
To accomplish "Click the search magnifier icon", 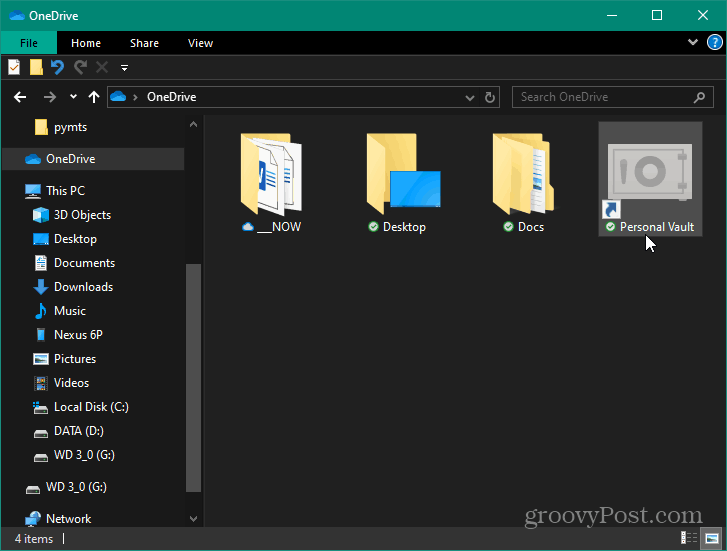I will point(699,97).
